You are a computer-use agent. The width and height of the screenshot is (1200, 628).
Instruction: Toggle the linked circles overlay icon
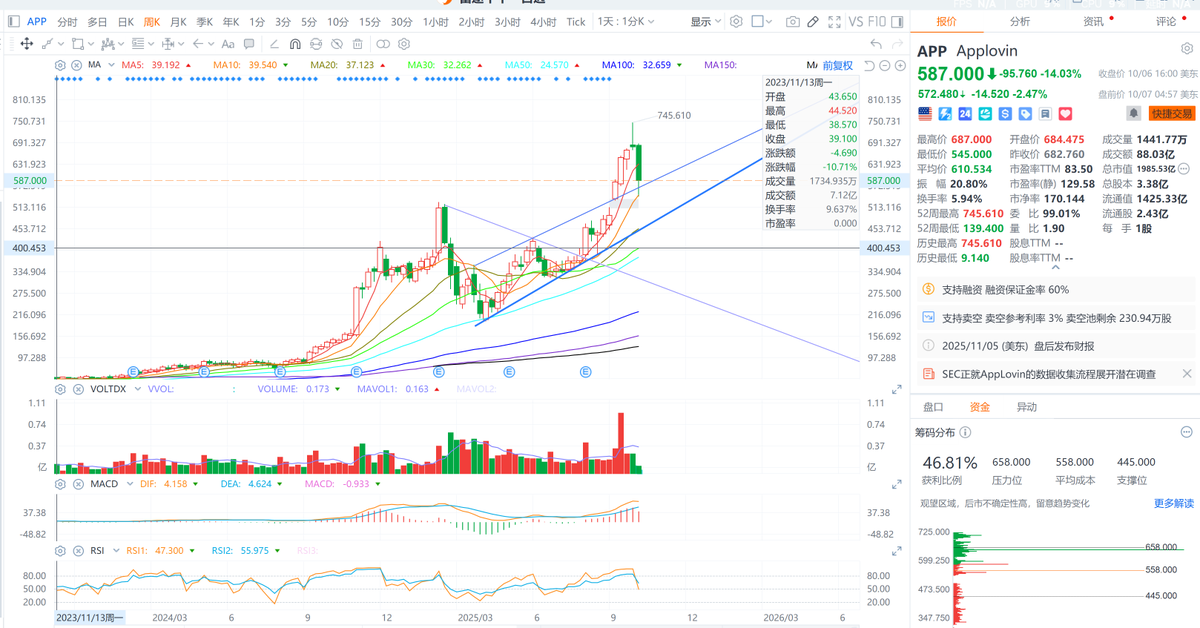(383, 44)
